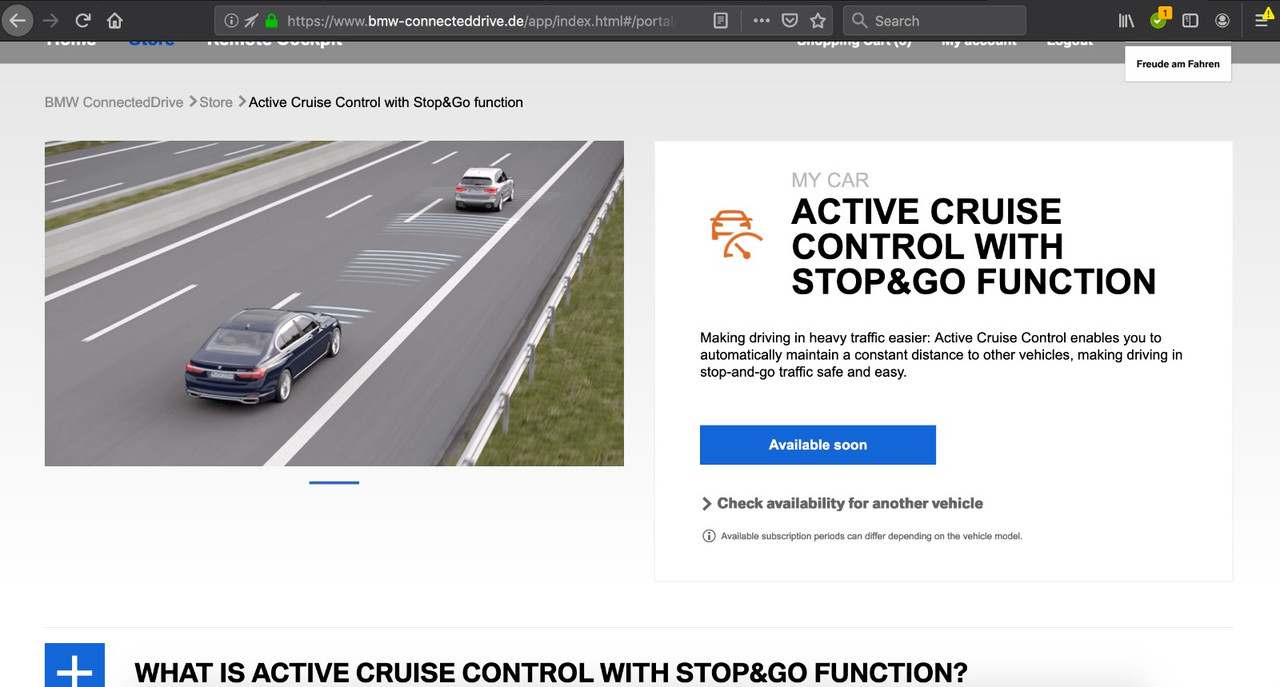Select the blue image carousel indicator

[x=334, y=482]
